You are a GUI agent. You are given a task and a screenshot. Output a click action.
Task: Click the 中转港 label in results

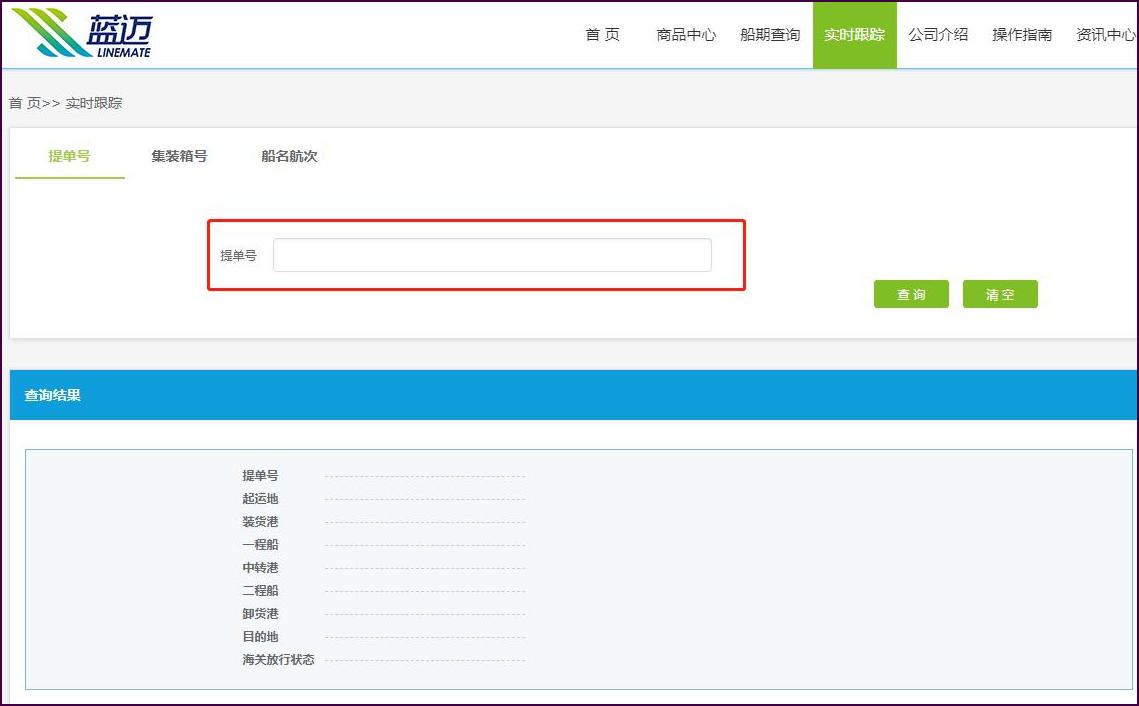point(260,568)
